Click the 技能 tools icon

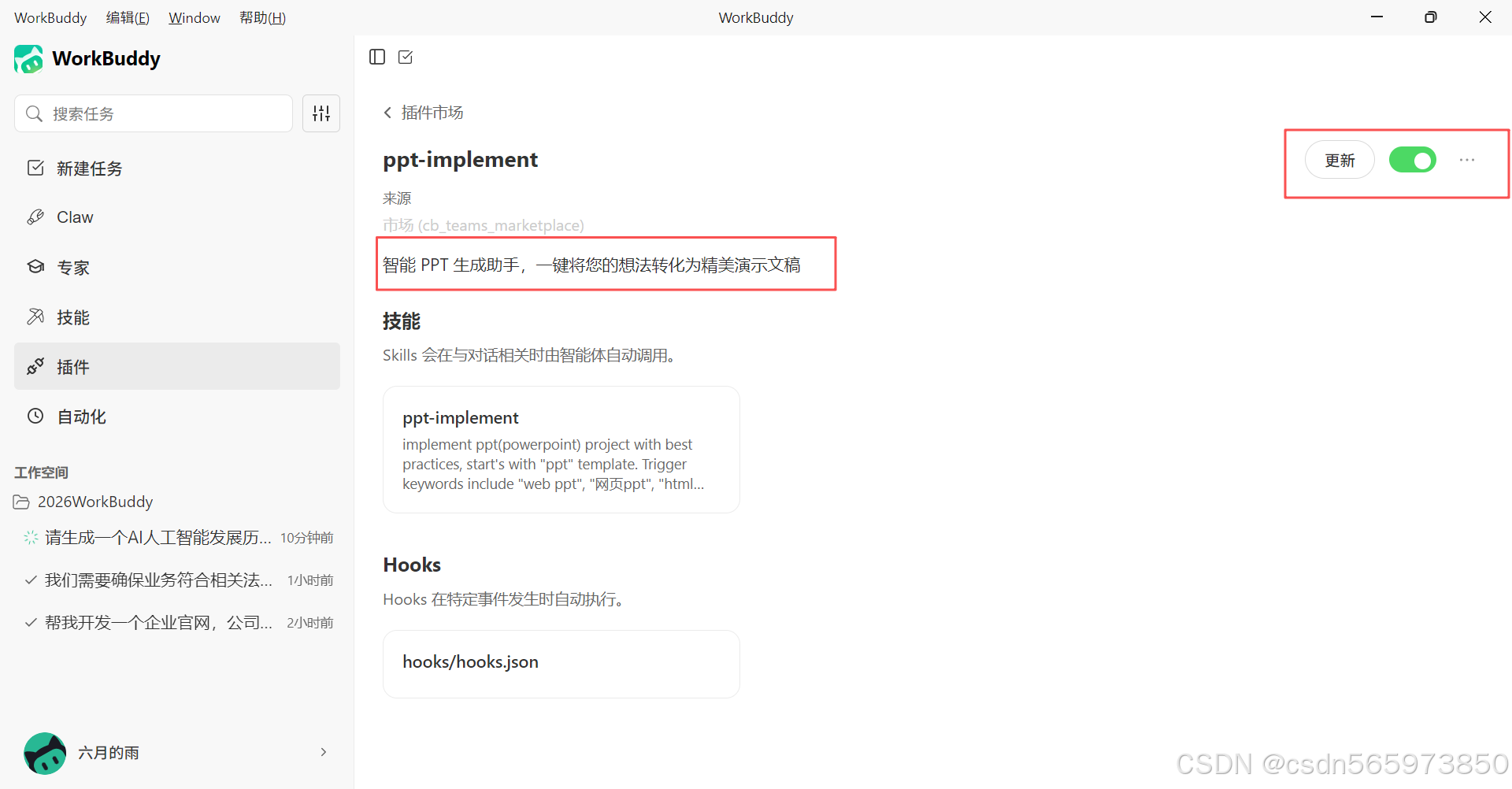(35, 317)
